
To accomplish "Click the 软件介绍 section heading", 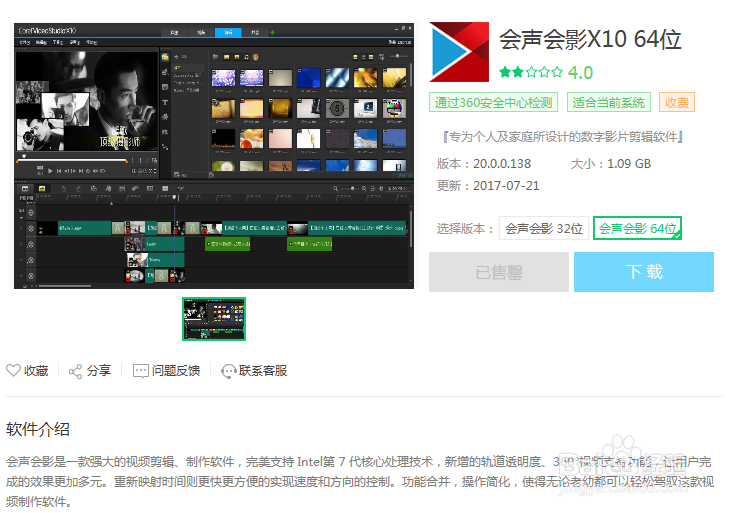I will [38, 429].
